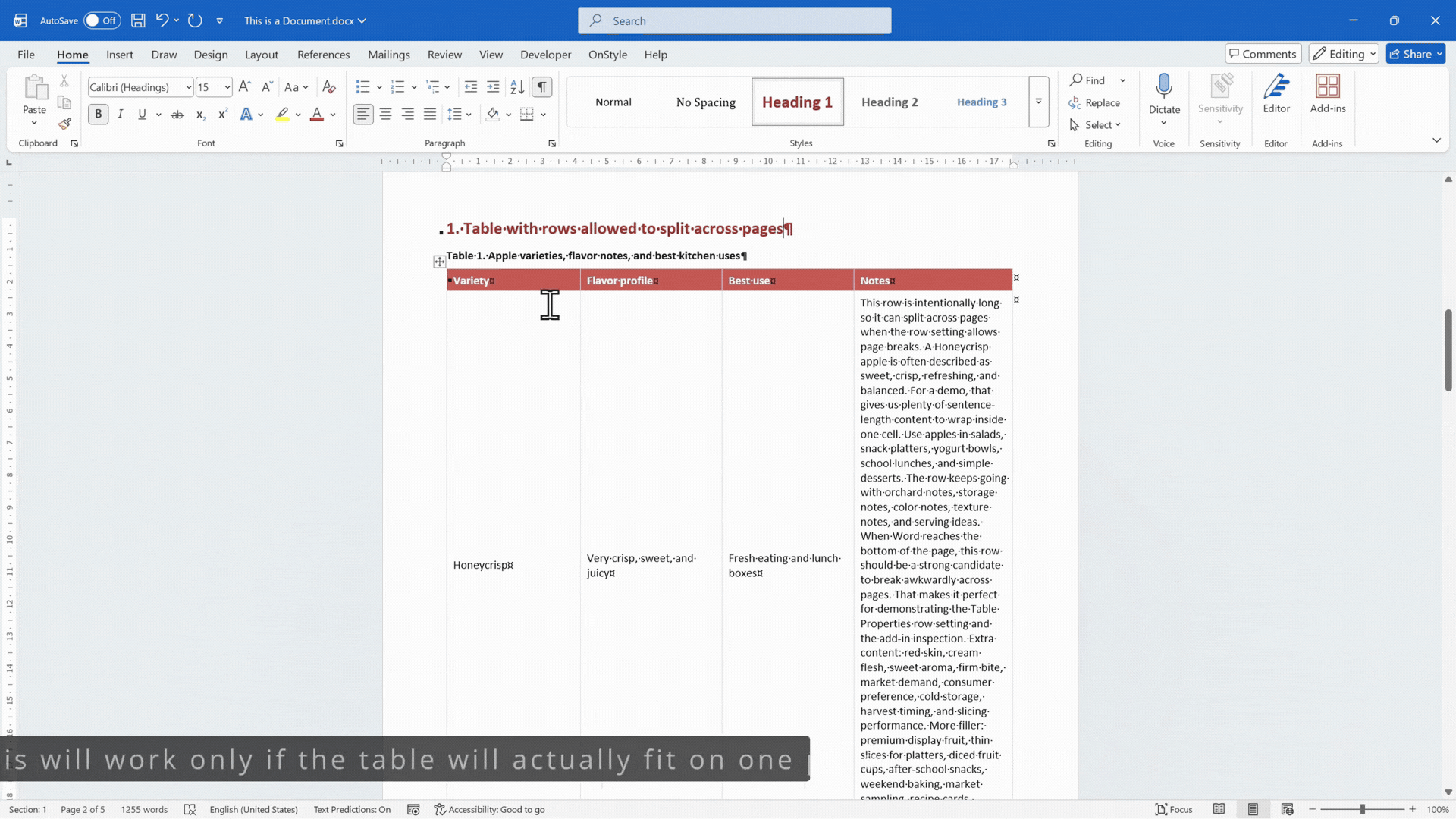Switch to Read Mode view icon
Image resolution: width=1456 pixels, height=819 pixels.
1219,810
